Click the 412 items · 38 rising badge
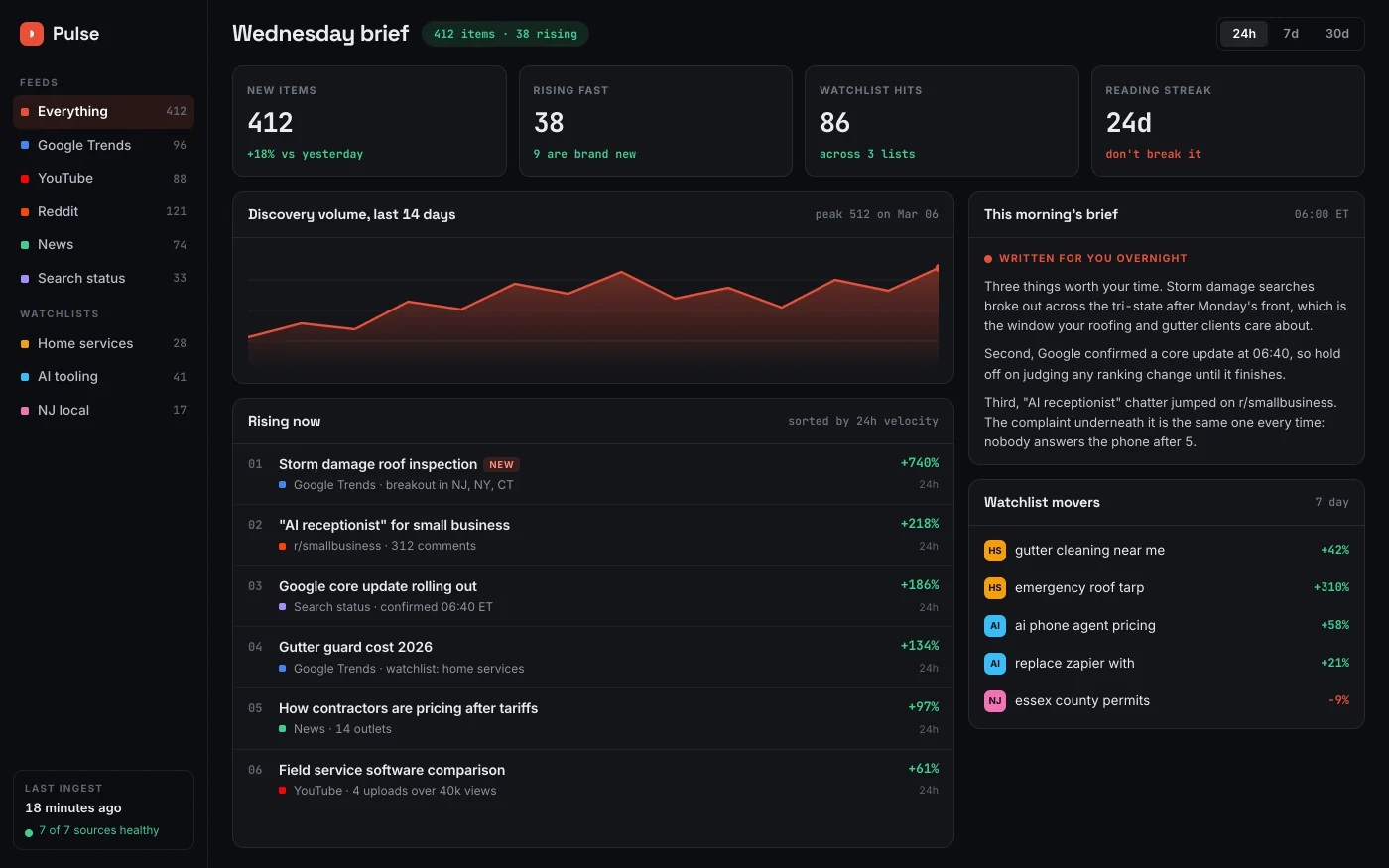This screenshot has width=1389, height=868. tap(505, 34)
